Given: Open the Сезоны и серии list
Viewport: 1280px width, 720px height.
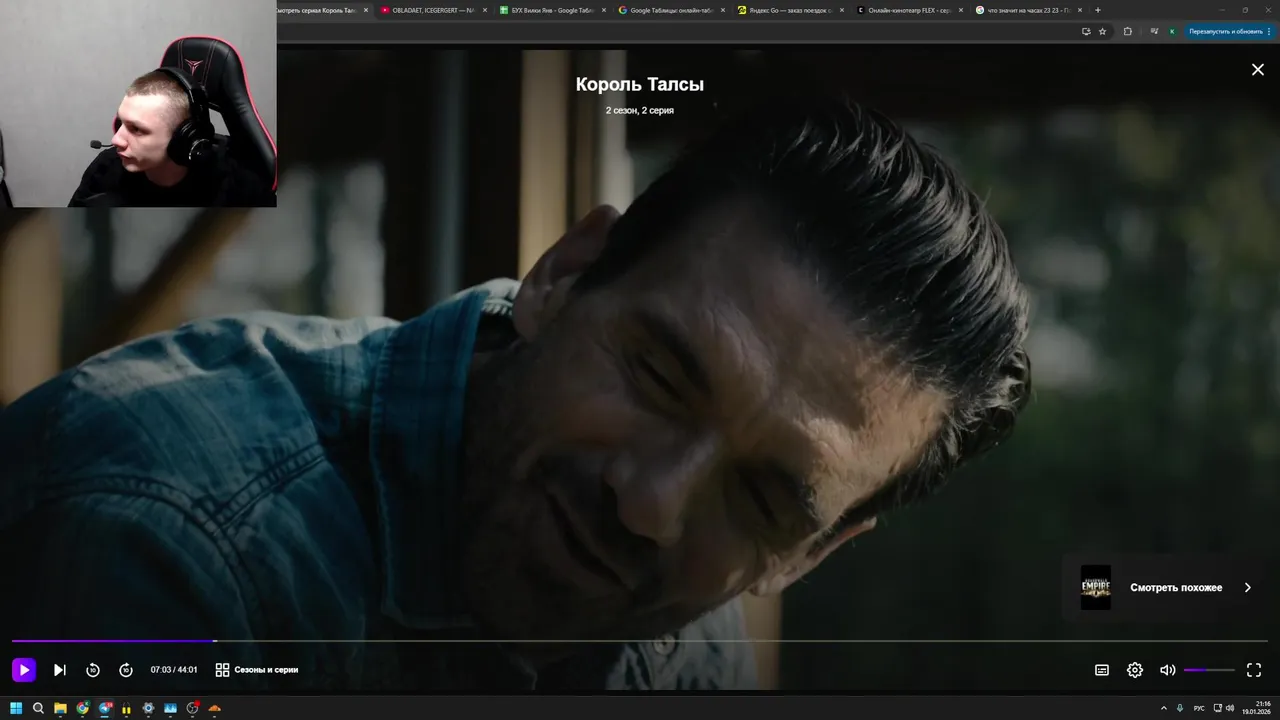Looking at the screenshot, I should tap(257, 670).
